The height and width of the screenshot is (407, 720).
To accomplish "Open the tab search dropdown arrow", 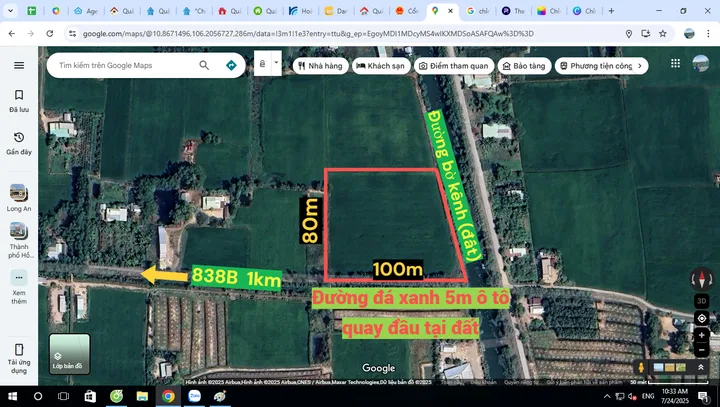I will [x=10, y=11].
